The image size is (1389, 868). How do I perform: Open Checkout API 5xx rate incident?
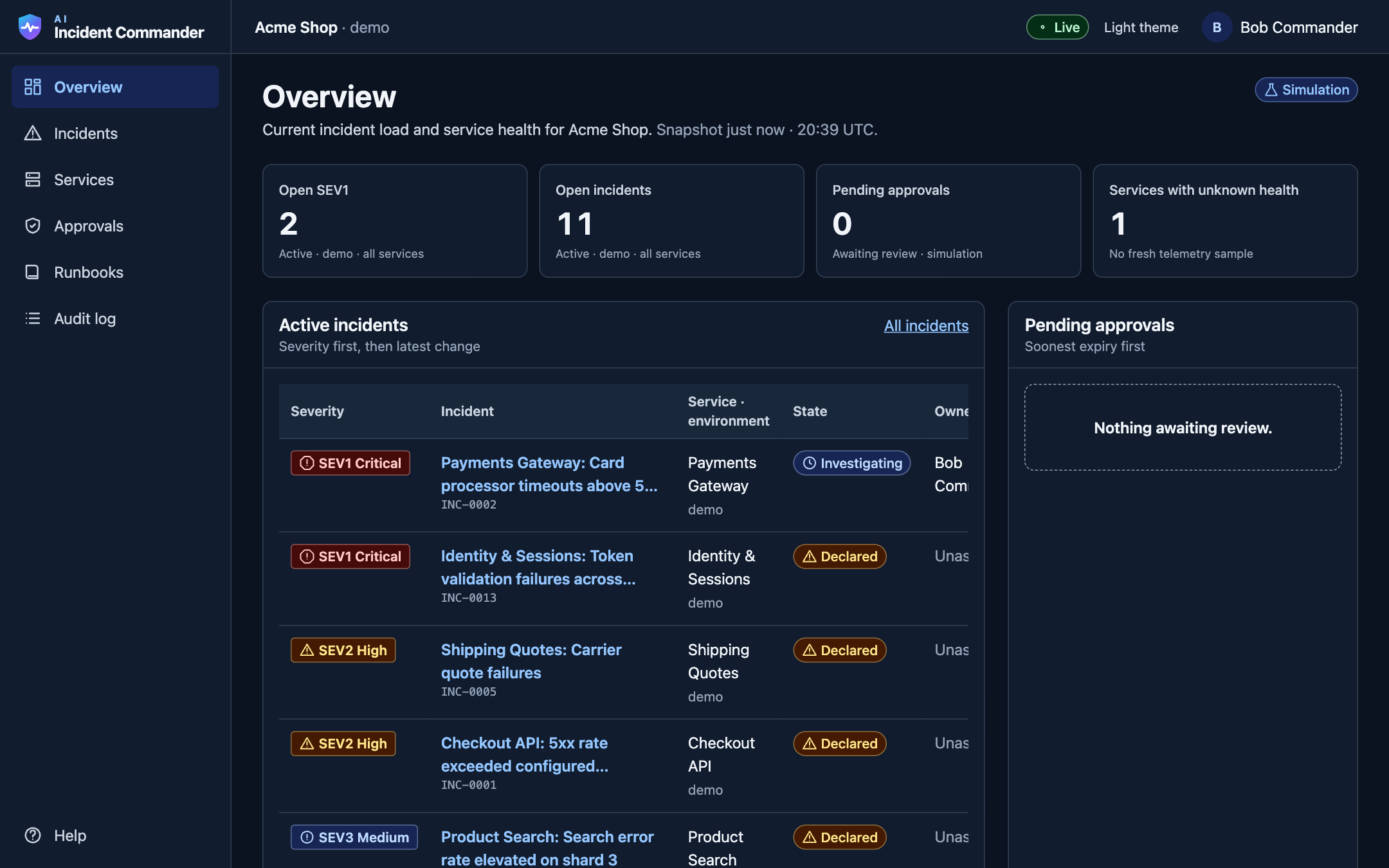[x=525, y=754]
